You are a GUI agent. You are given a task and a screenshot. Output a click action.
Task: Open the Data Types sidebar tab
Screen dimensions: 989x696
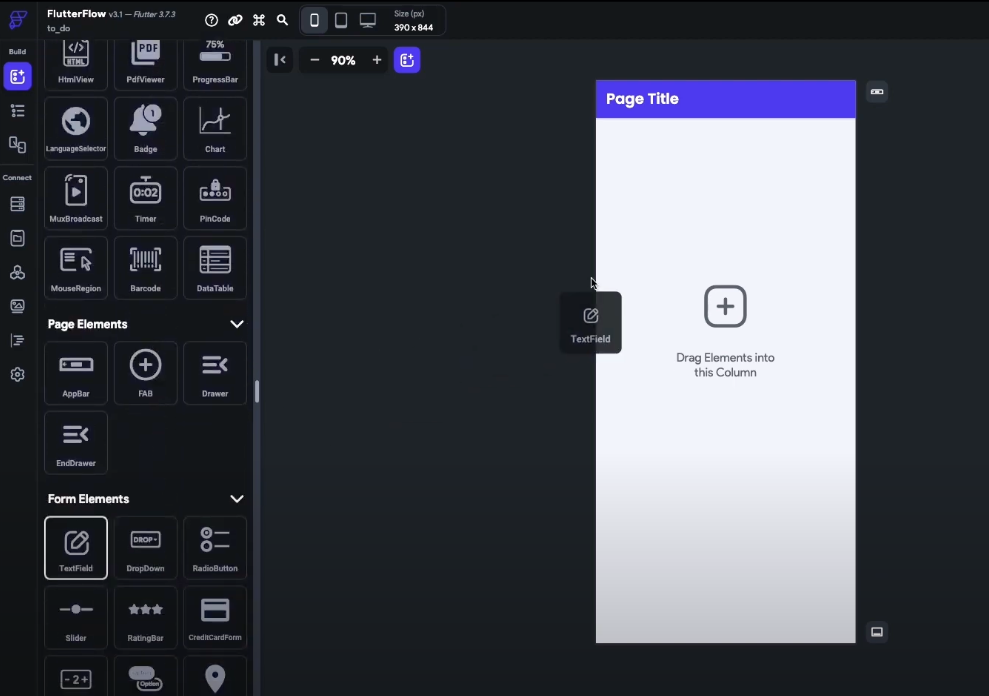pyautogui.click(x=18, y=238)
